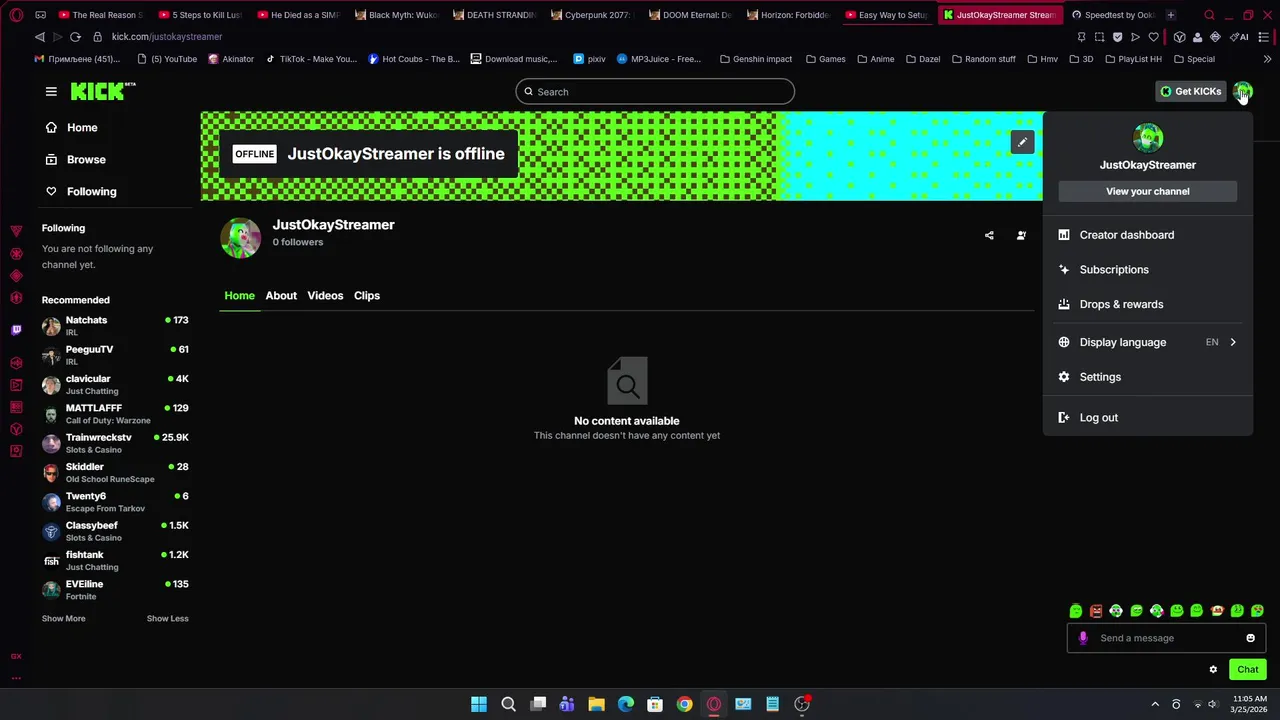Click the address bar URL kick.com/justokaystreamer
1280x720 pixels.
point(167,37)
